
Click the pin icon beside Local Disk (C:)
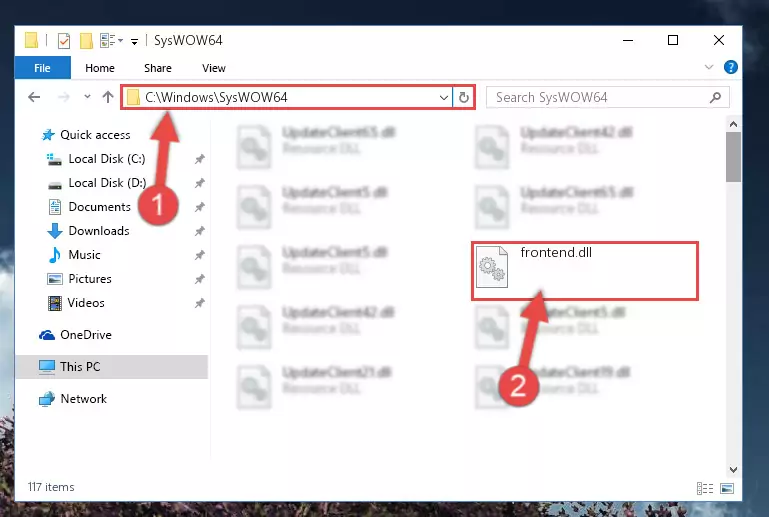tap(200, 159)
